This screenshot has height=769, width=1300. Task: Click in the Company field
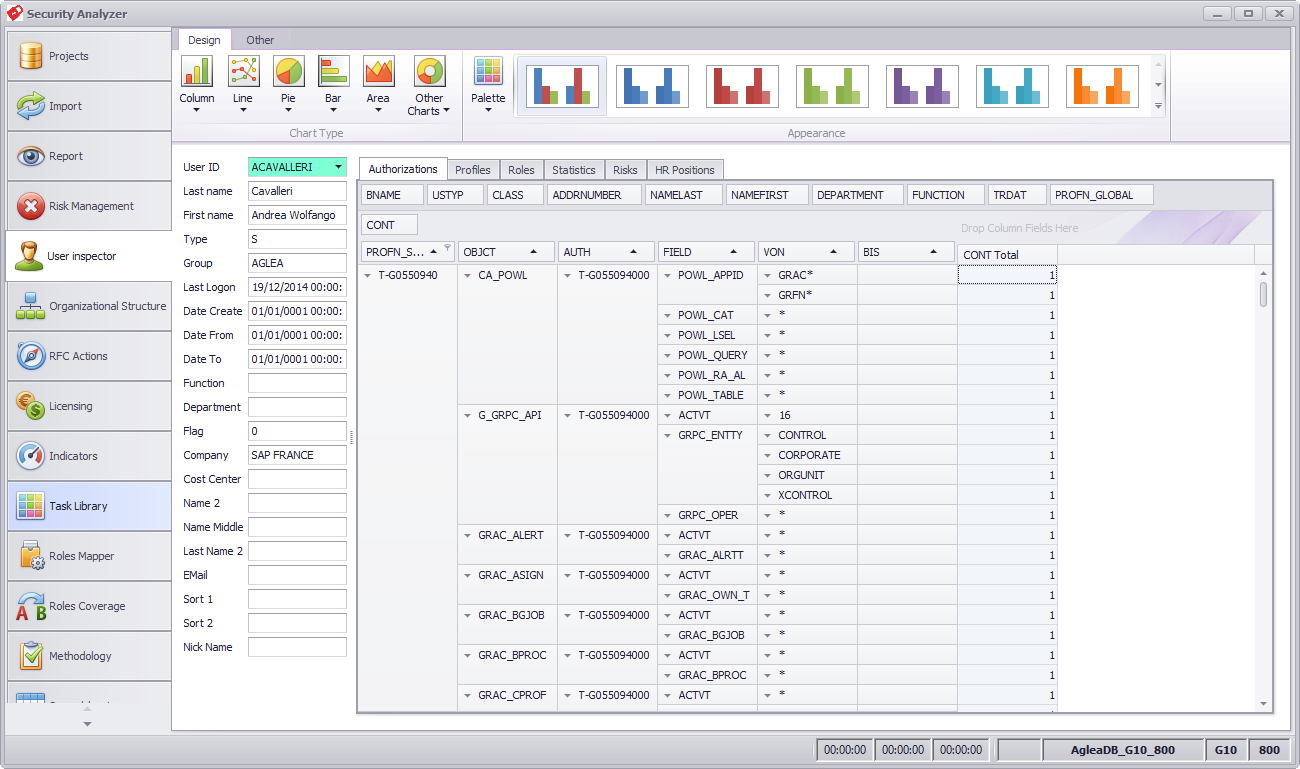pyautogui.click(x=297, y=455)
